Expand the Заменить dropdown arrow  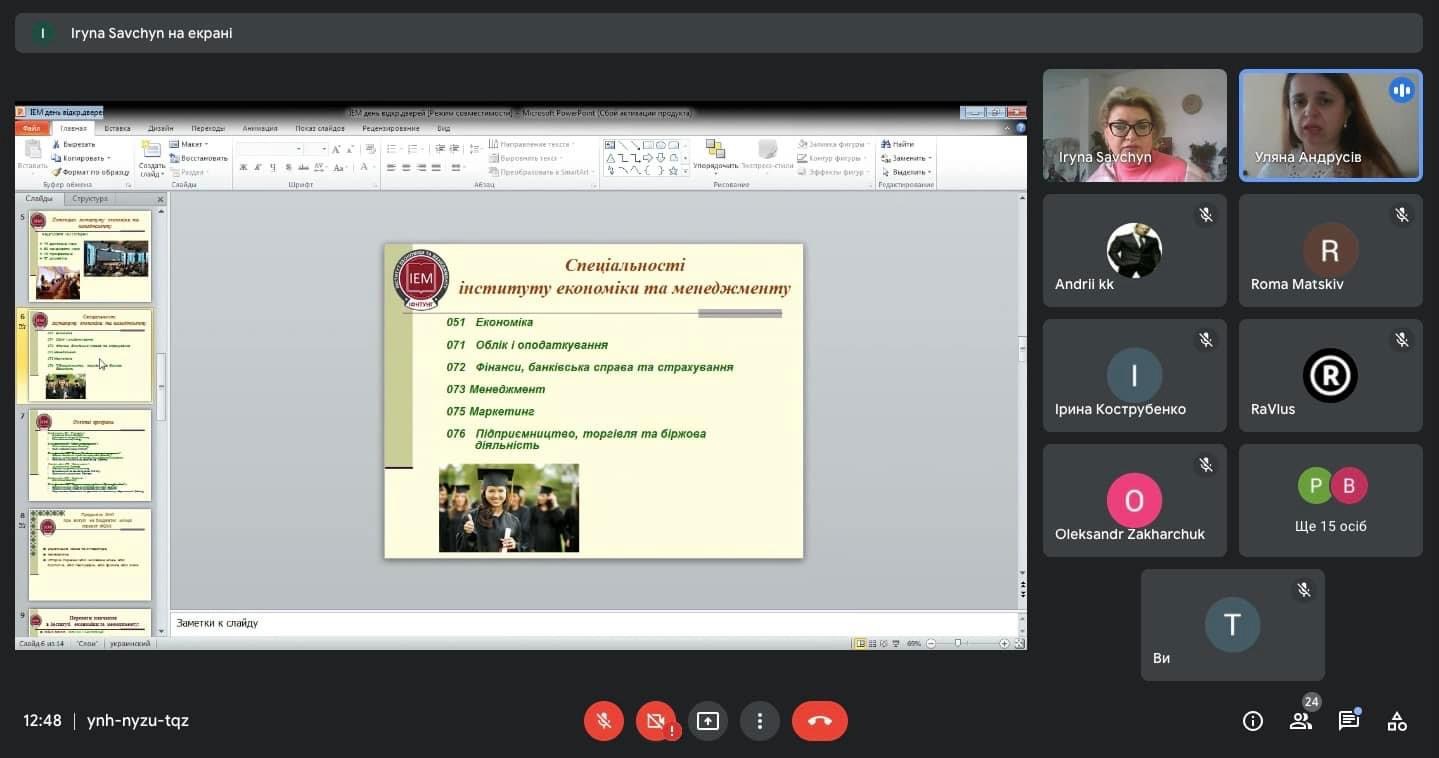[x=930, y=158]
